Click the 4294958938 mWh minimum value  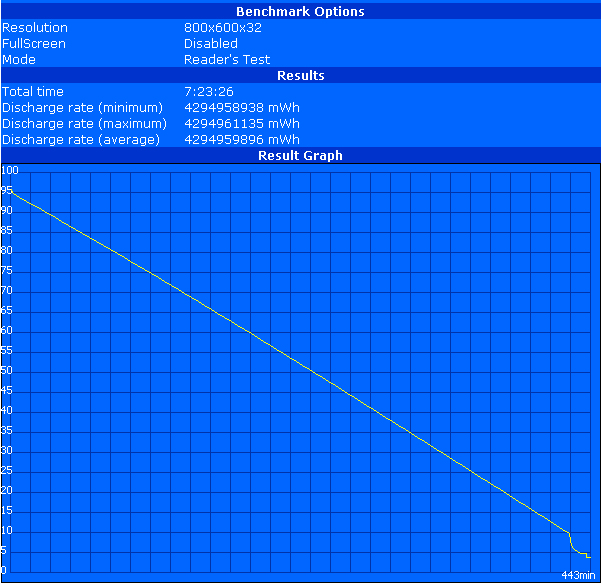tap(242, 108)
